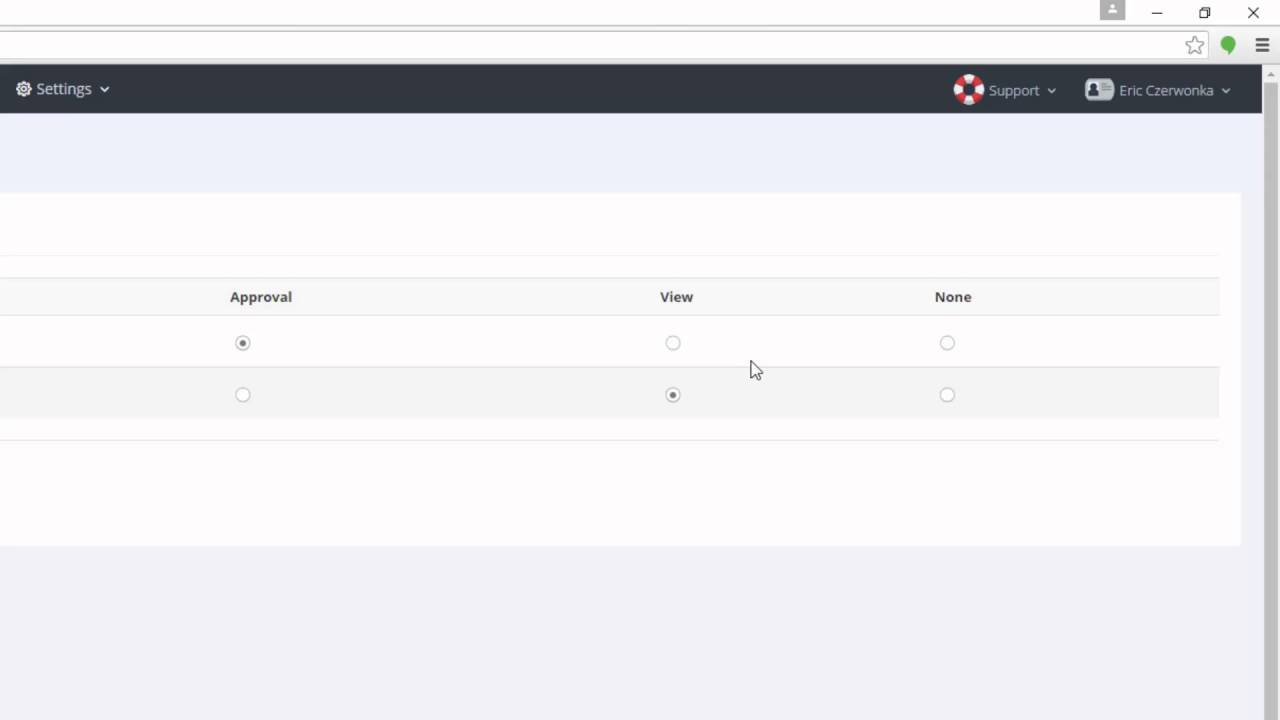Click the vertical page scrollbar
The image size is (1280, 720).
click(x=1271, y=400)
